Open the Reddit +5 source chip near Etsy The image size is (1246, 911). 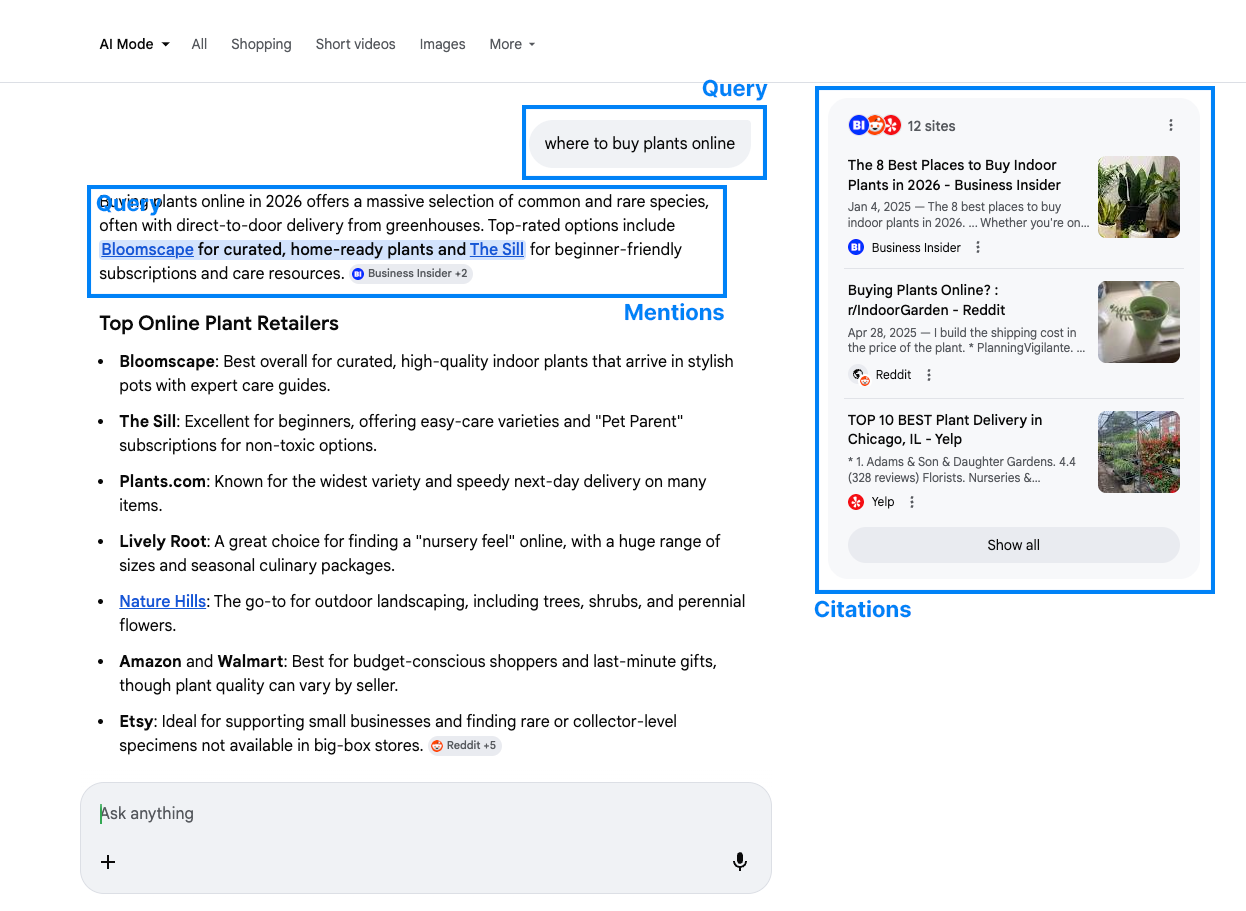pos(465,745)
